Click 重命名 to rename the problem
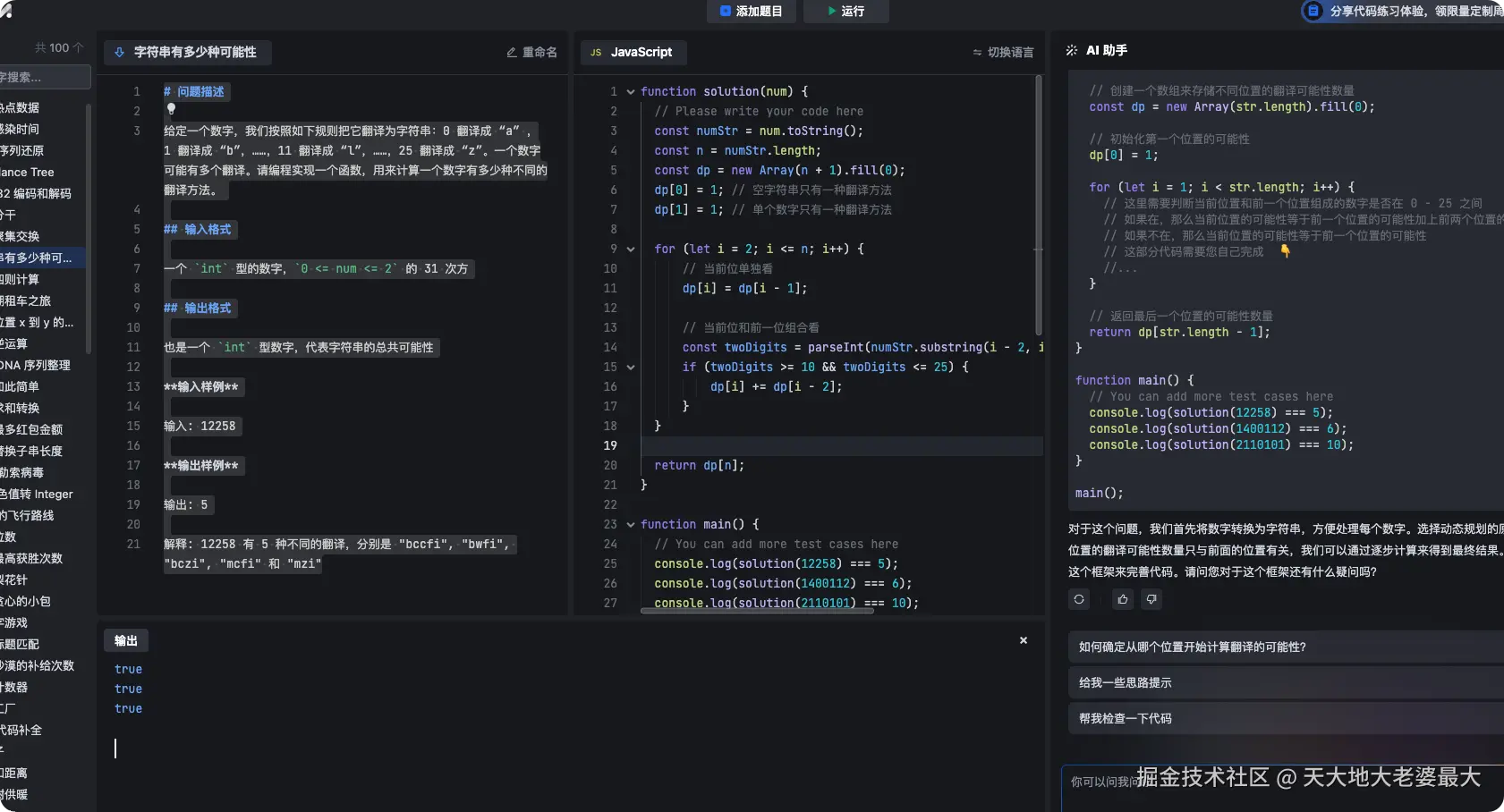 click(531, 53)
